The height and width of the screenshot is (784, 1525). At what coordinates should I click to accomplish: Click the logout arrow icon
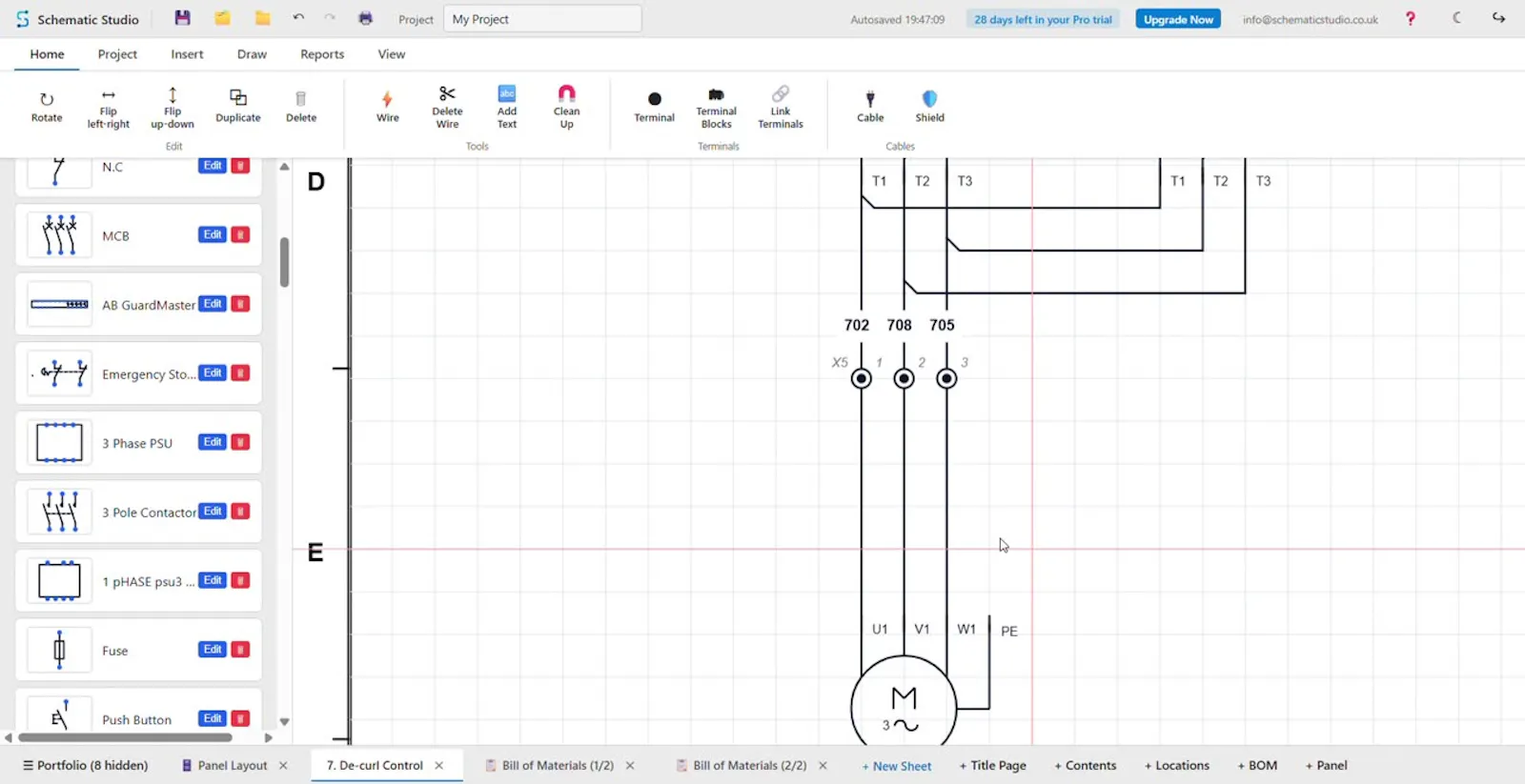pos(1498,18)
